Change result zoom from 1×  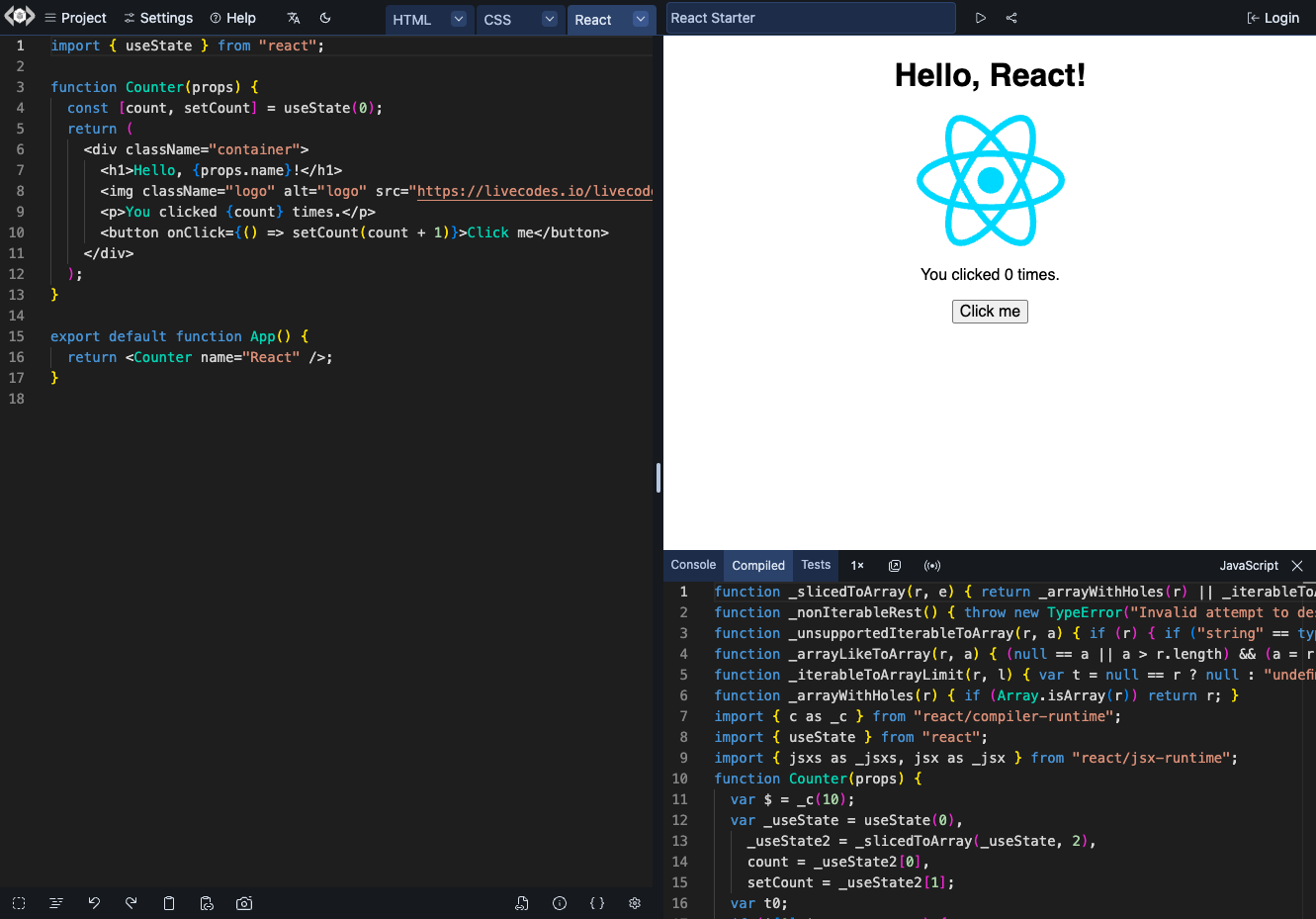click(857, 566)
